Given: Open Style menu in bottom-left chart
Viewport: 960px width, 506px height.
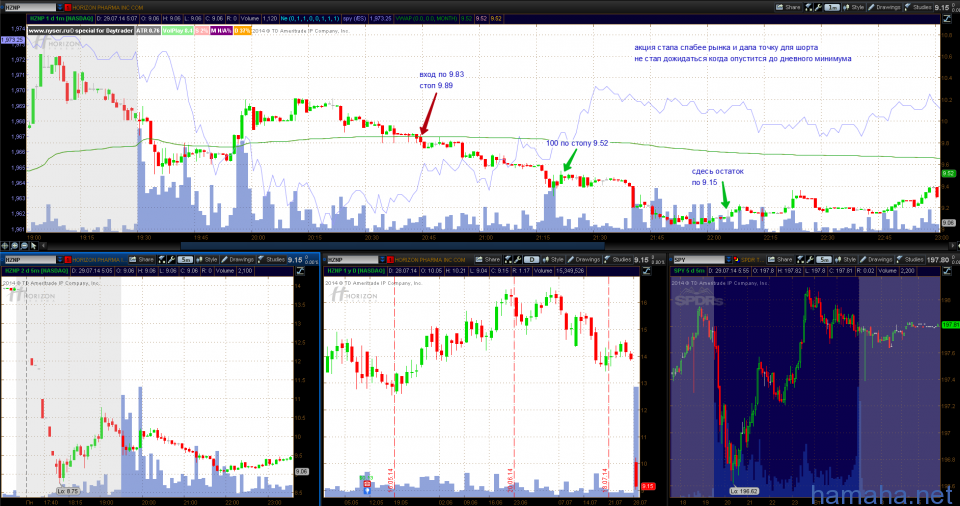Looking at the screenshot, I should click(x=207, y=260).
